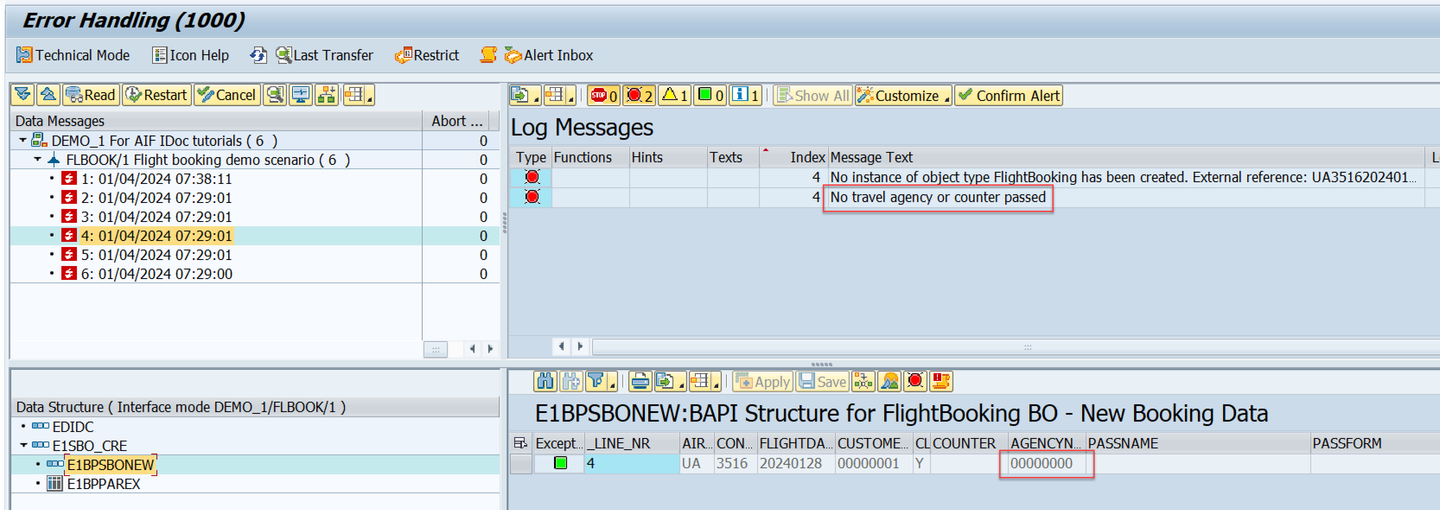This screenshot has height=510, width=1440.
Task: Select the Last Transfer toolbar option
Action: 324,55
